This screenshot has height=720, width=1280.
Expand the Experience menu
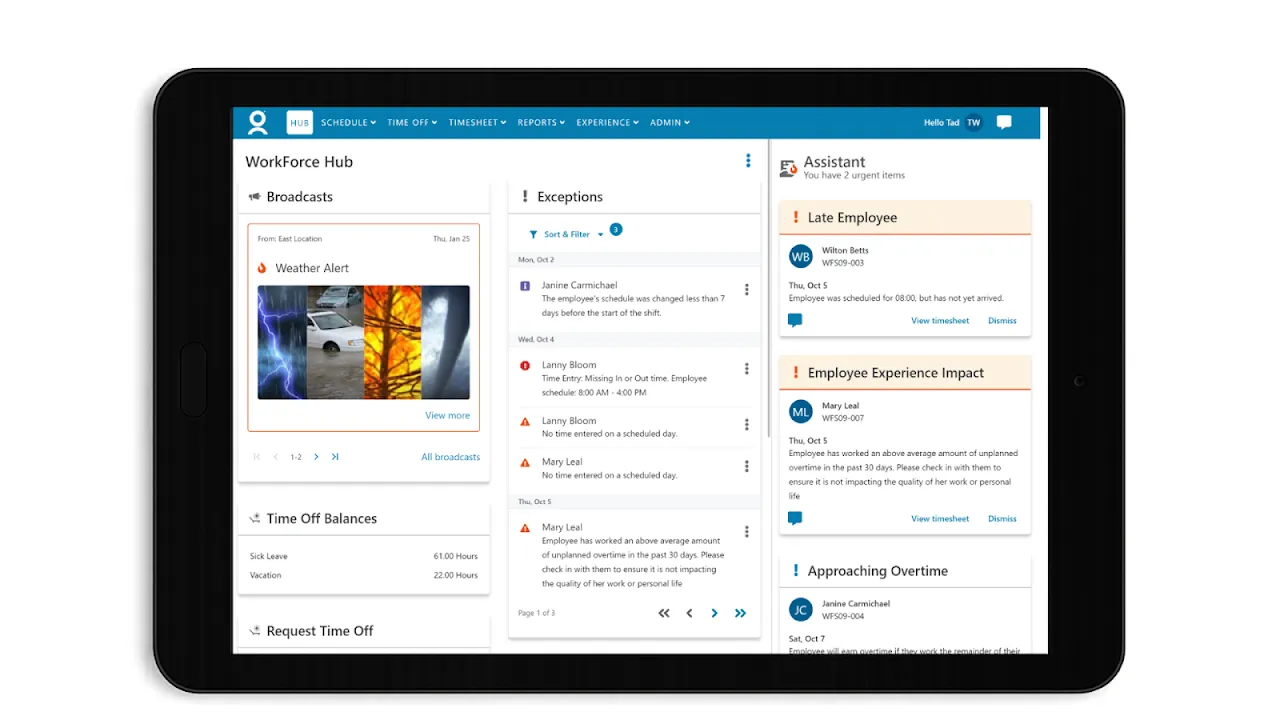coord(608,123)
